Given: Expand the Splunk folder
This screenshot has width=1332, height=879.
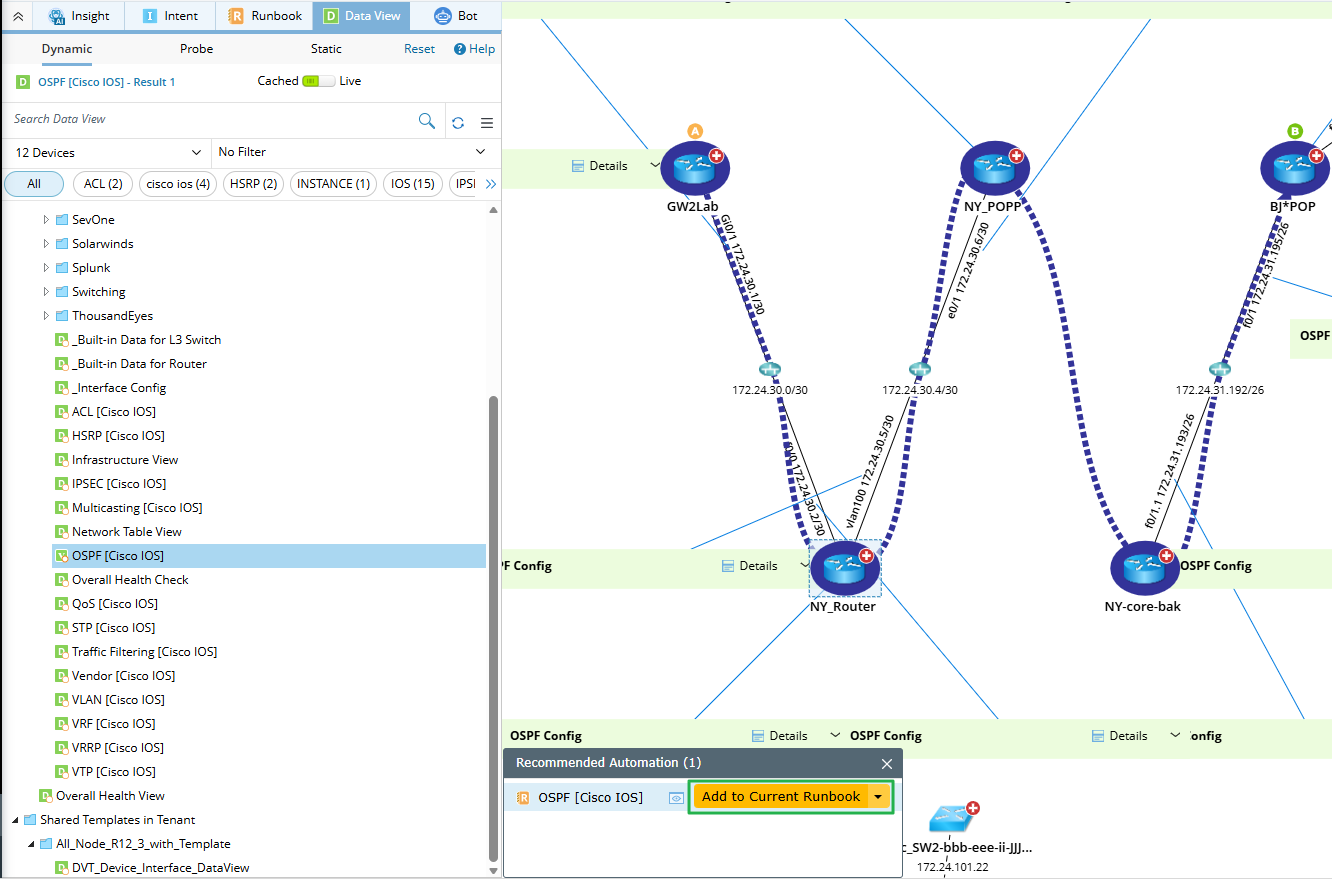Looking at the screenshot, I should tap(46, 268).
